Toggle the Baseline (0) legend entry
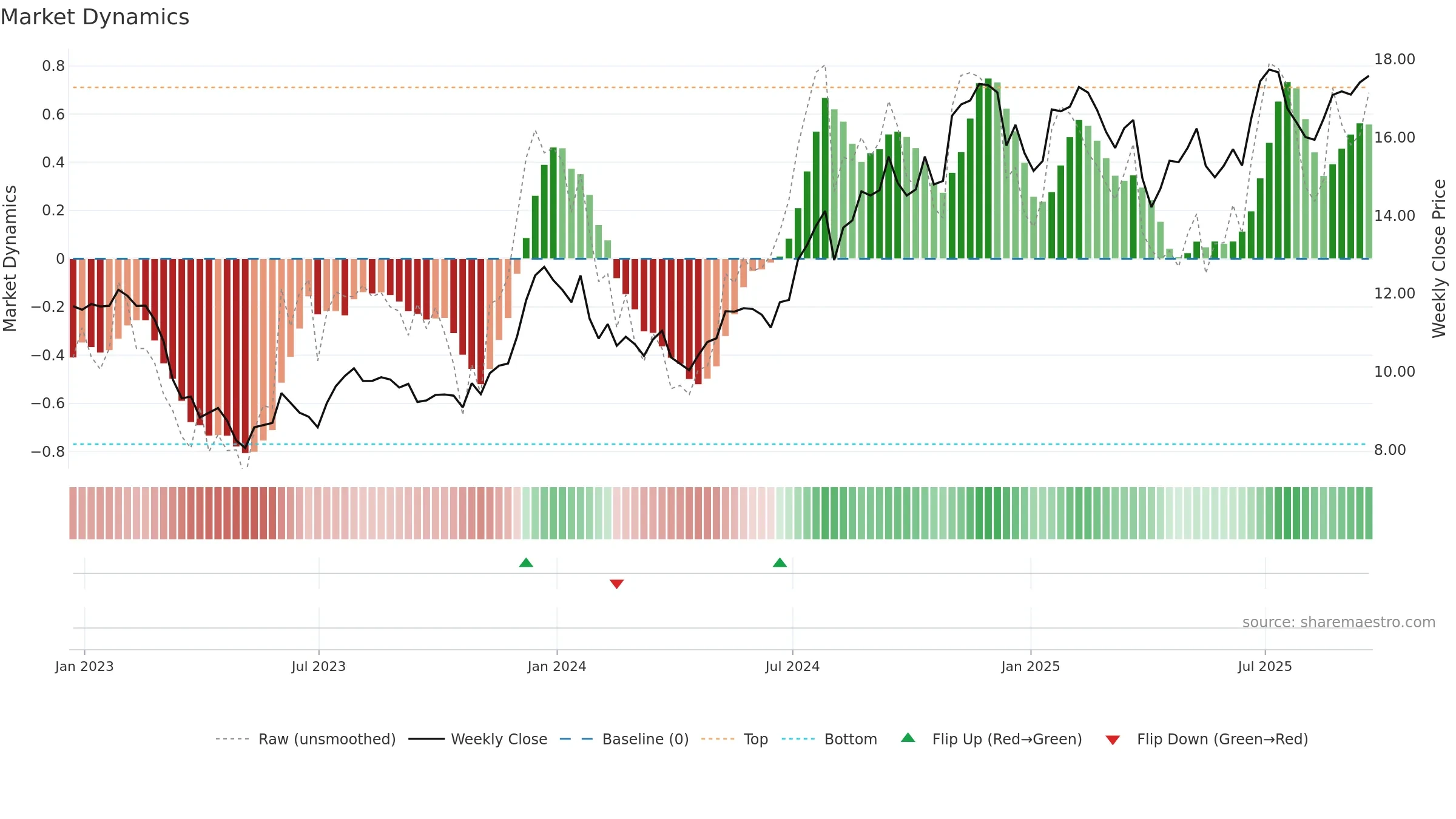The width and height of the screenshot is (1456, 819). click(x=624, y=739)
